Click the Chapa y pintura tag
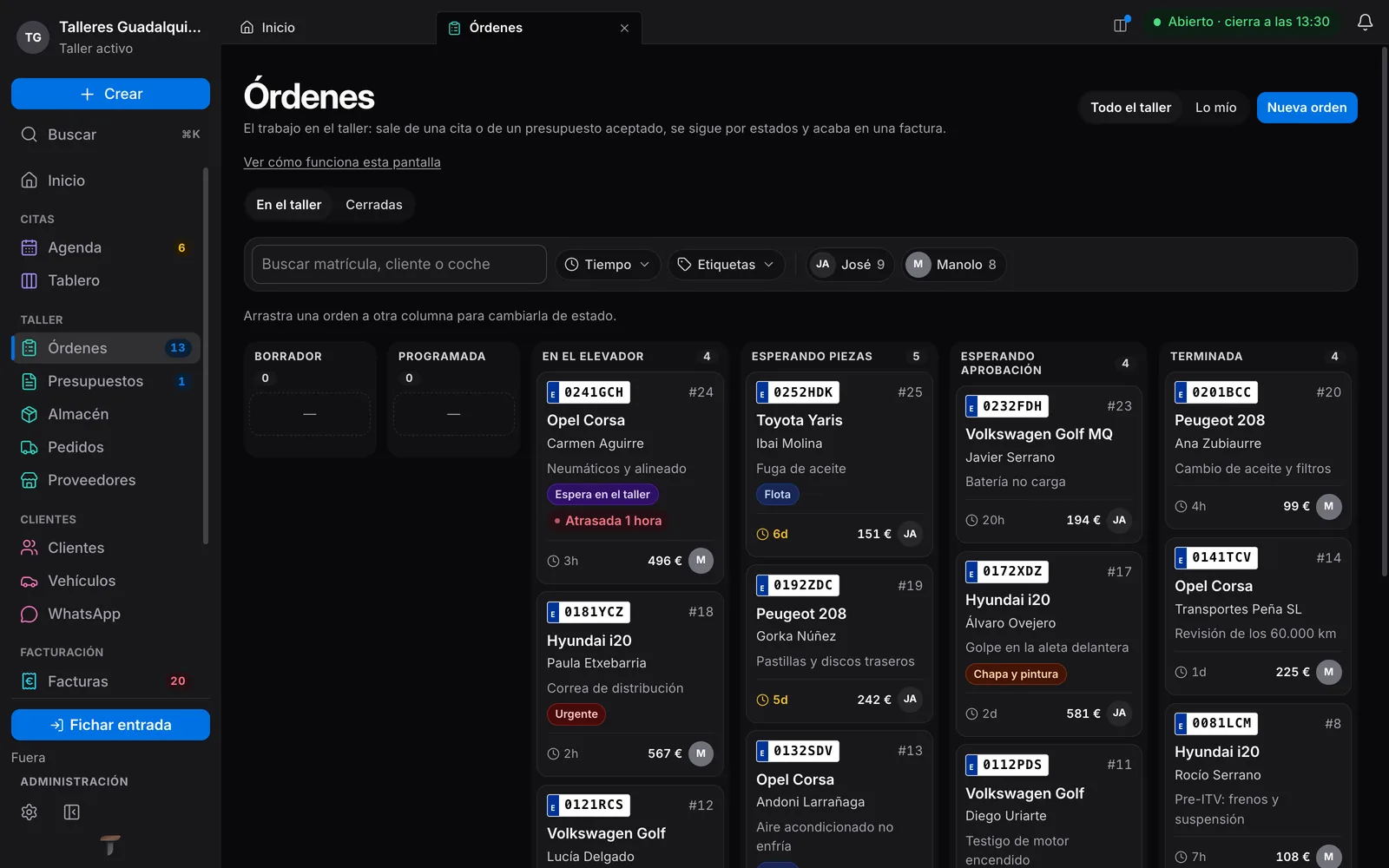Viewport: 1389px width, 868px height. (1016, 674)
